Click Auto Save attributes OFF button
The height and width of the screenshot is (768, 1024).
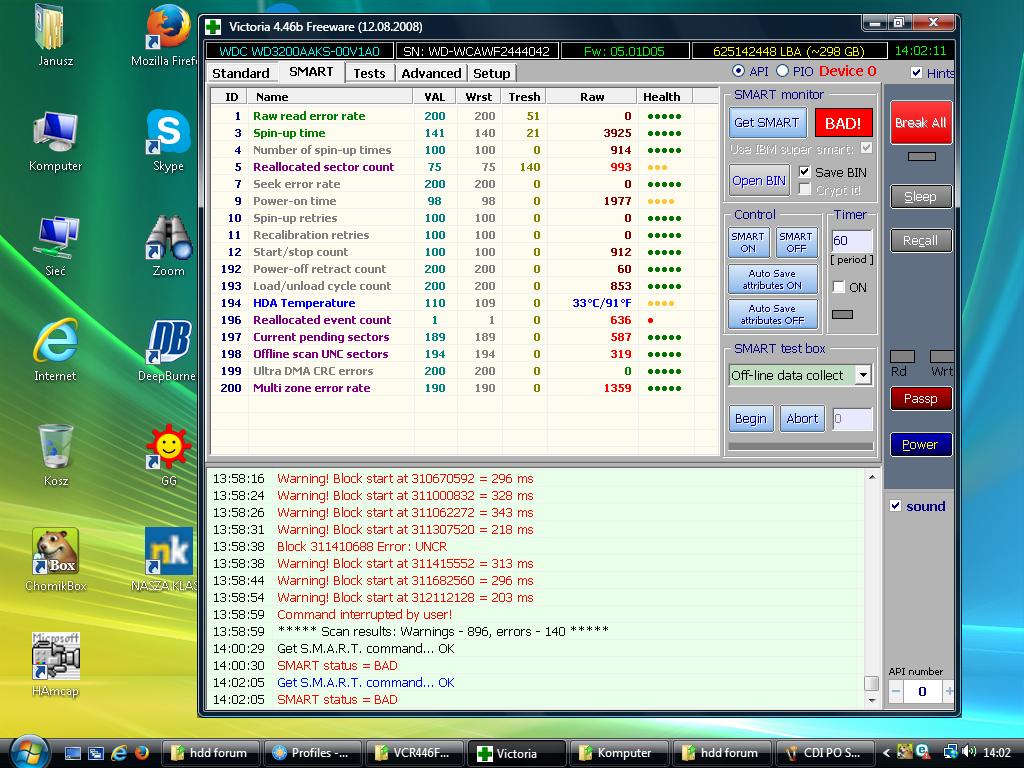tap(773, 314)
